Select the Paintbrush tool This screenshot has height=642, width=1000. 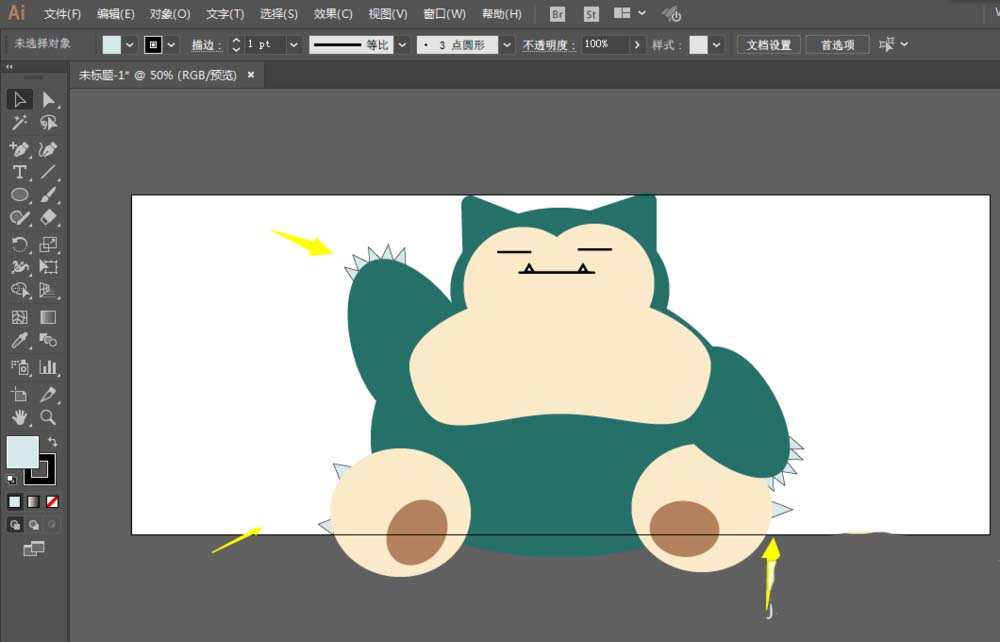click(x=48, y=195)
